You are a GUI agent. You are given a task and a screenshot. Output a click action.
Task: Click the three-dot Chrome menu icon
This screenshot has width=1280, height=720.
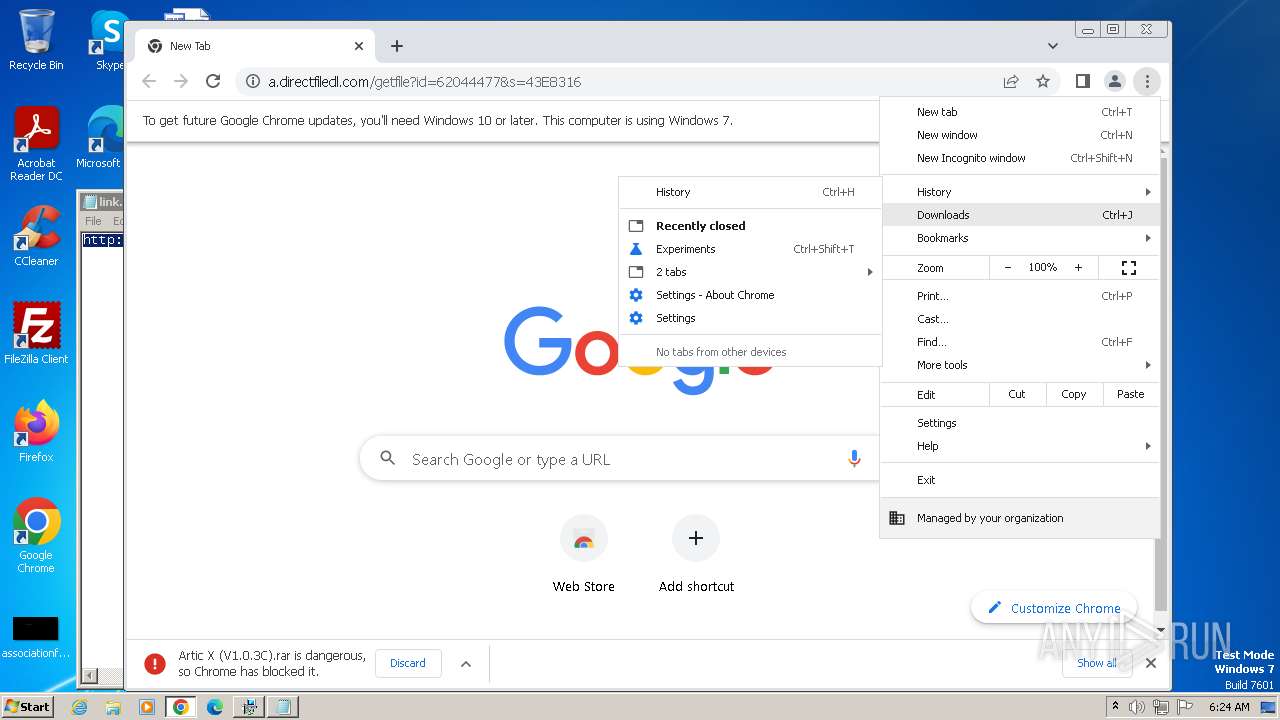1147,81
